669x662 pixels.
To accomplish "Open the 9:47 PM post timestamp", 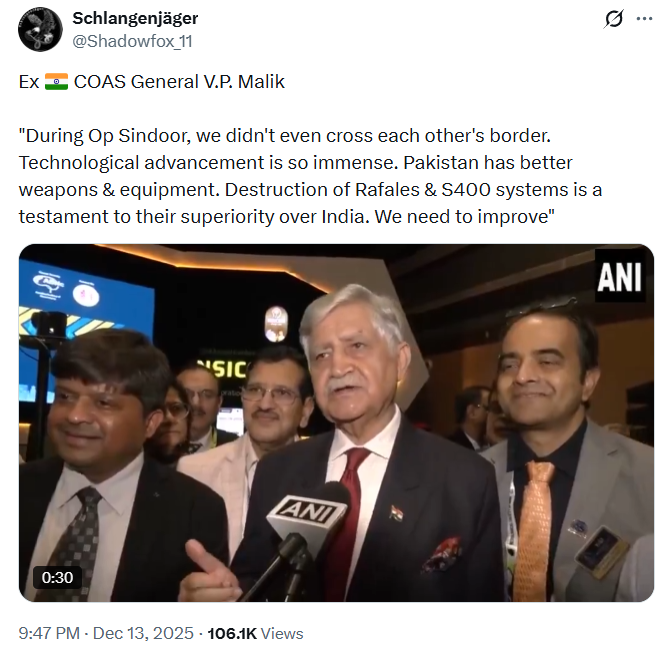I will 49,633.
